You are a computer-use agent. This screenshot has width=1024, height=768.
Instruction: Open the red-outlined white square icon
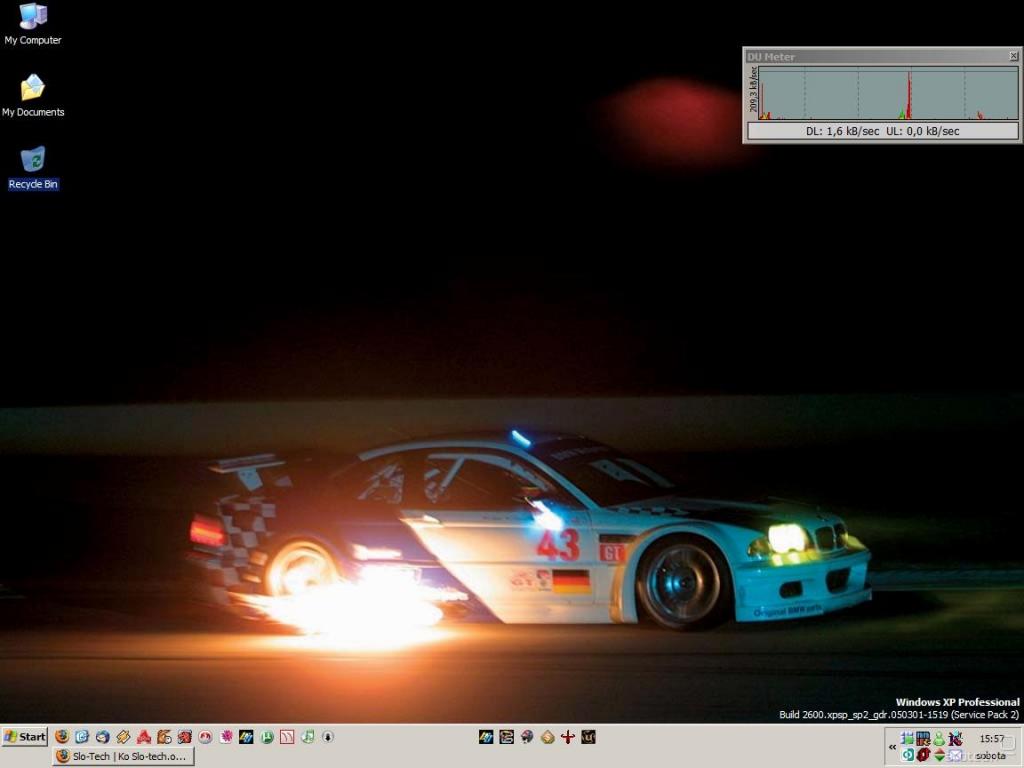[x=287, y=737]
